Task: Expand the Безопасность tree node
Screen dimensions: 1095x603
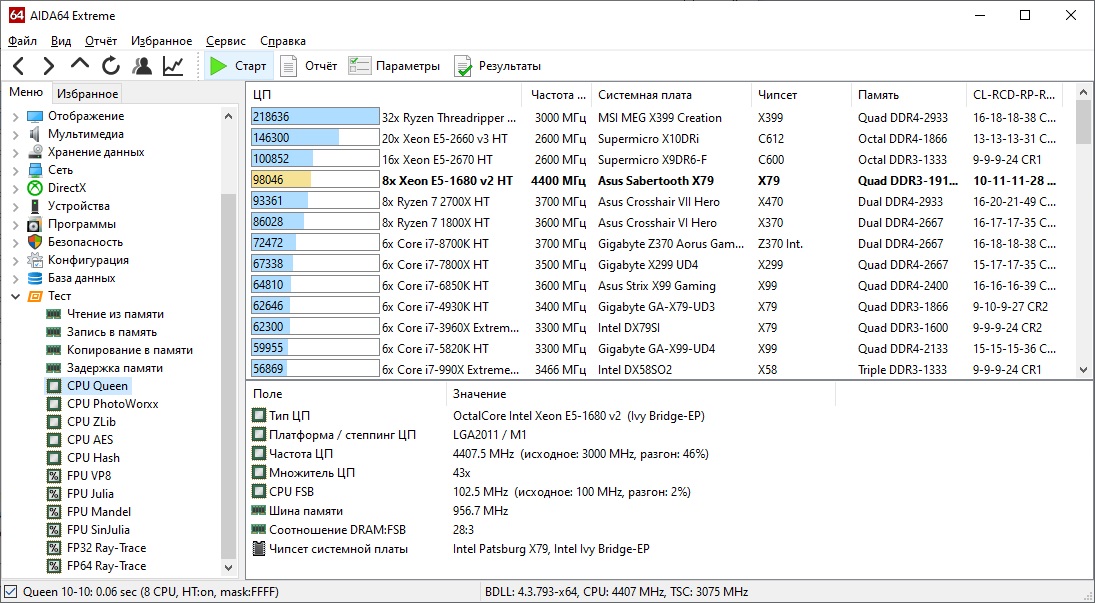Action: [15, 242]
